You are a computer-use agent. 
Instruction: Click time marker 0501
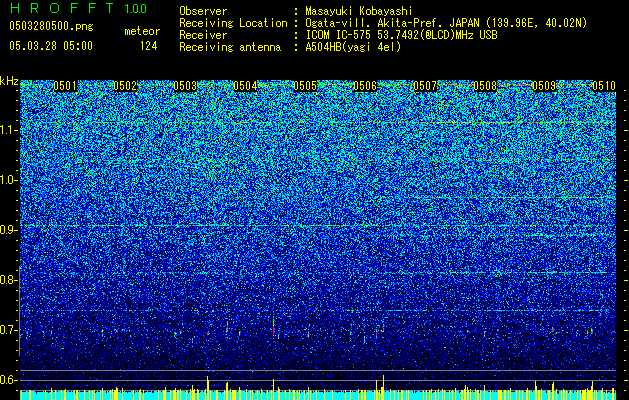(x=65, y=86)
